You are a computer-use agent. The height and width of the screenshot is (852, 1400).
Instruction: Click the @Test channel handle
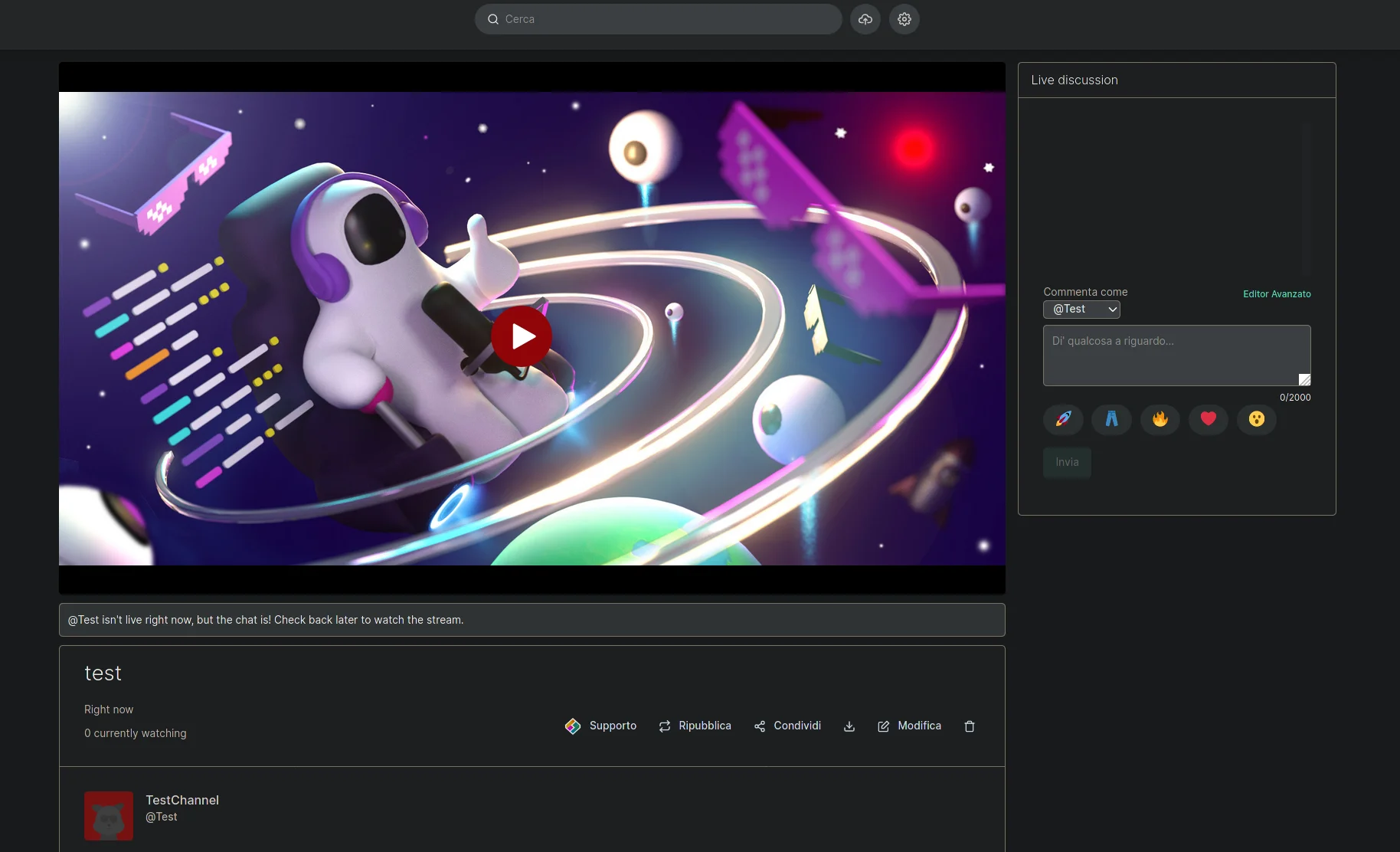pos(162,817)
